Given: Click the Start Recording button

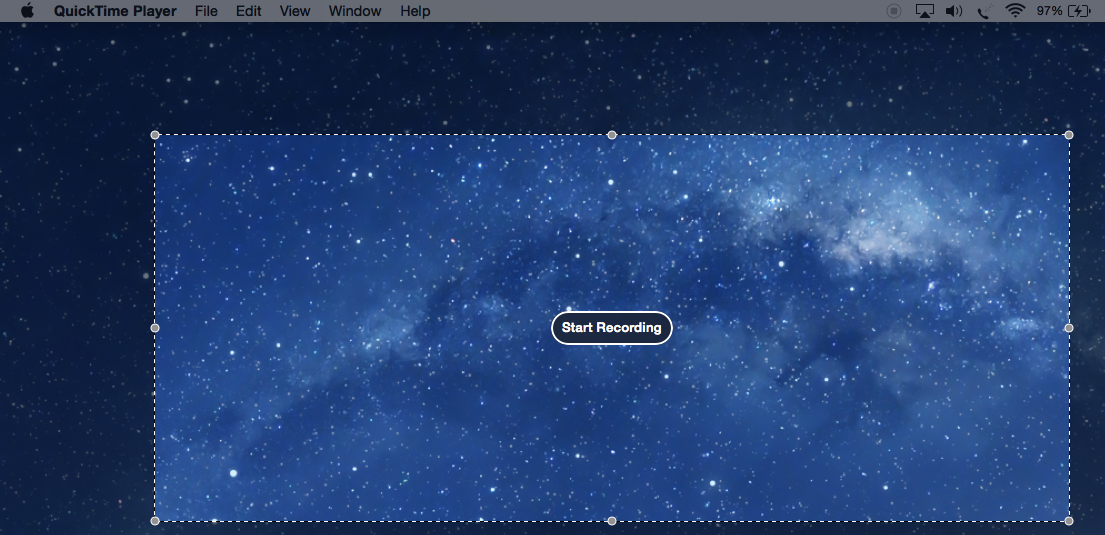Looking at the screenshot, I should pos(612,328).
